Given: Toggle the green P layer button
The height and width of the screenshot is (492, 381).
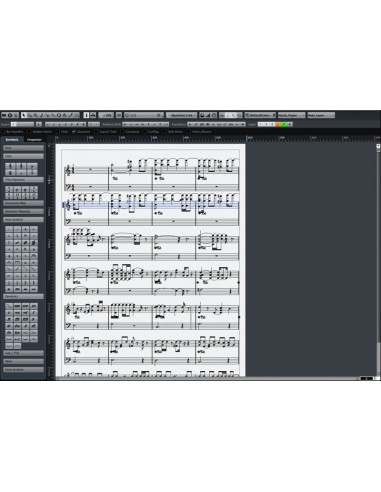Looking at the screenshot, I should (284, 124).
